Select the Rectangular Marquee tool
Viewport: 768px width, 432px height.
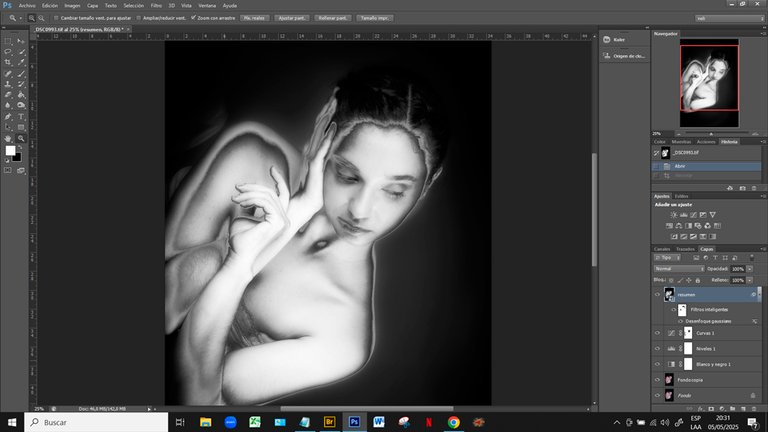point(8,41)
